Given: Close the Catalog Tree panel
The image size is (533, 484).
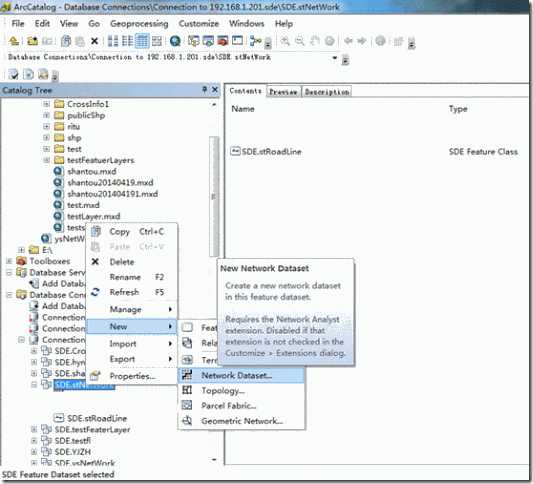Looking at the screenshot, I should click(215, 89).
